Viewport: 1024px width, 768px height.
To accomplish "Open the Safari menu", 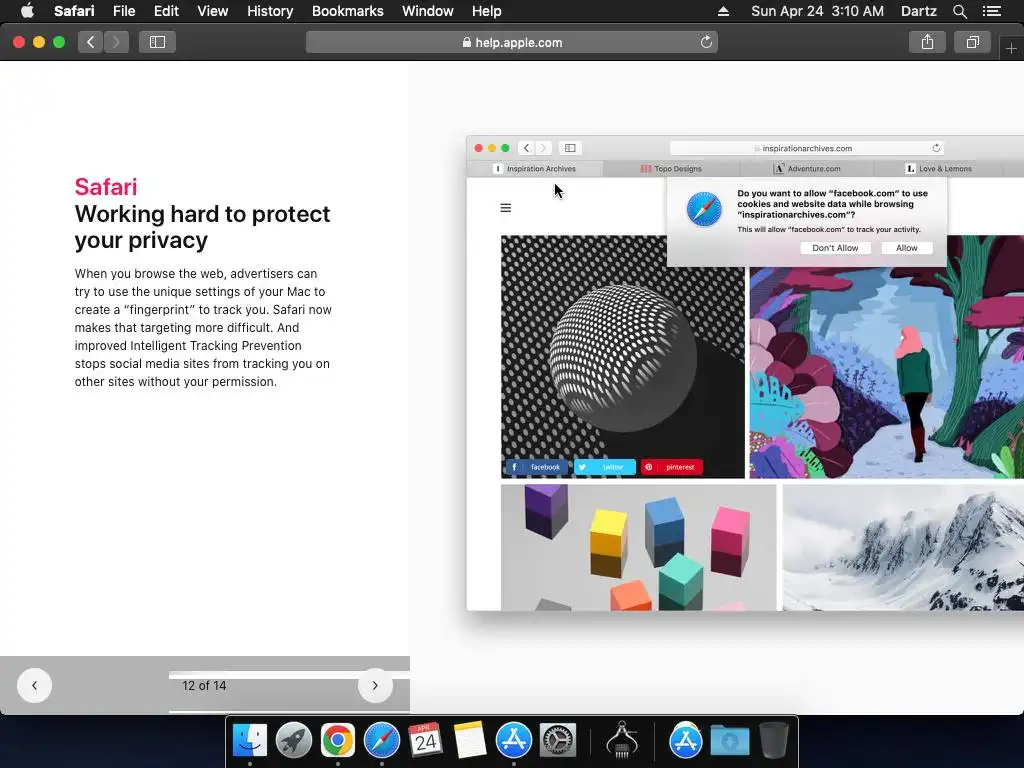I will point(74,11).
